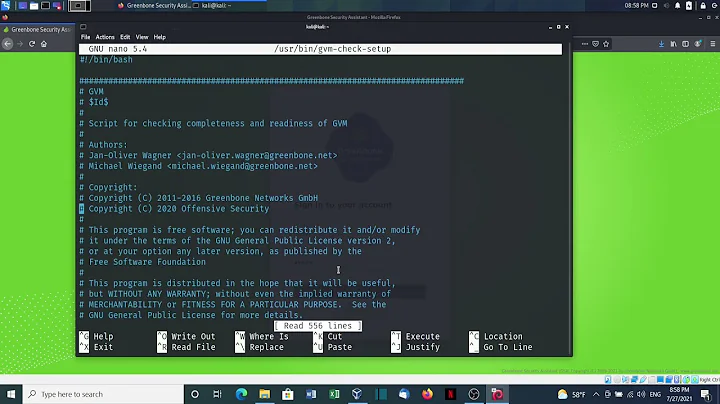Click the Jan-Oliver Wagner author line

coord(208,155)
